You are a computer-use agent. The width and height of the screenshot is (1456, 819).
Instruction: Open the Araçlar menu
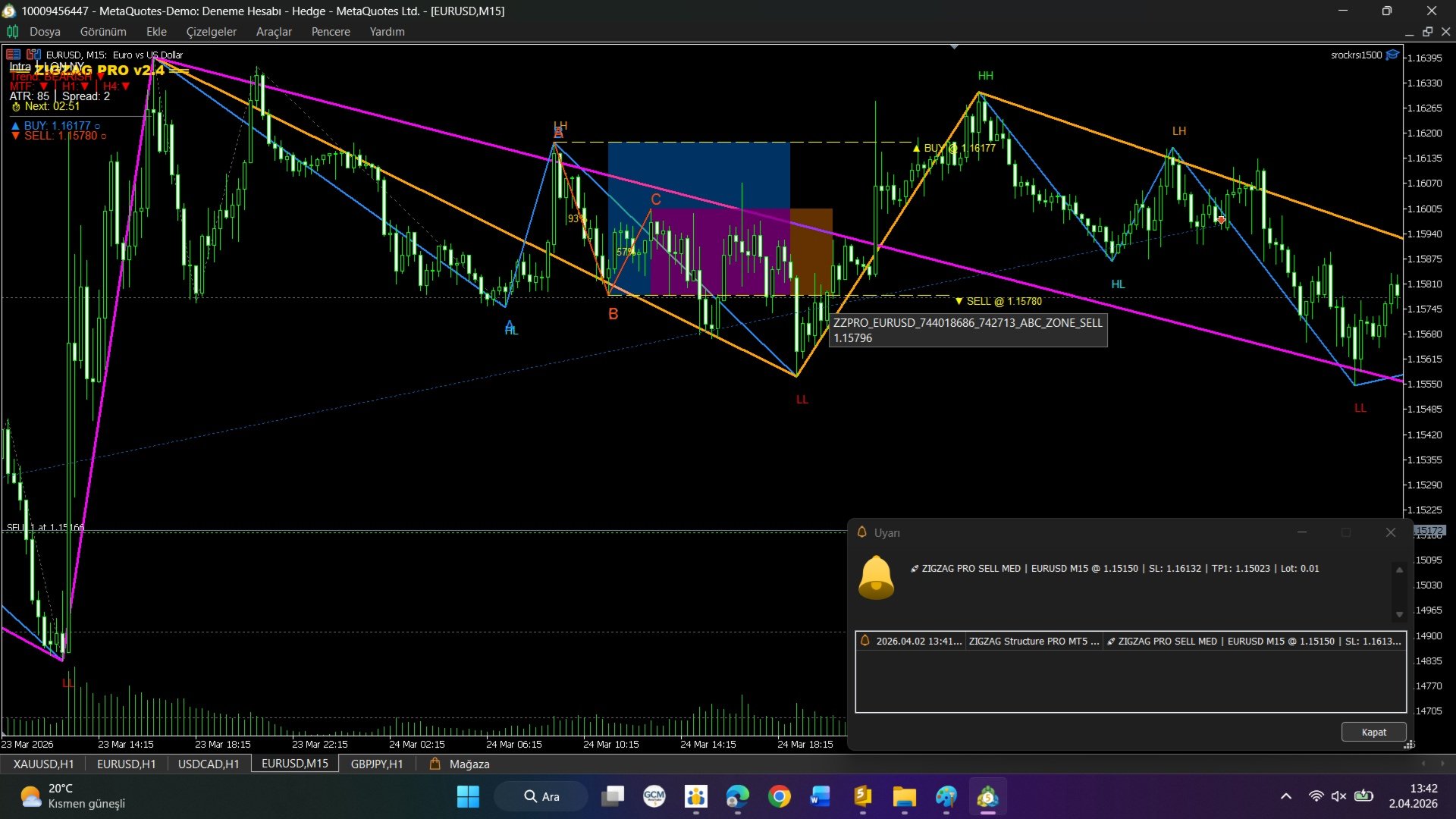coord(274,32)
